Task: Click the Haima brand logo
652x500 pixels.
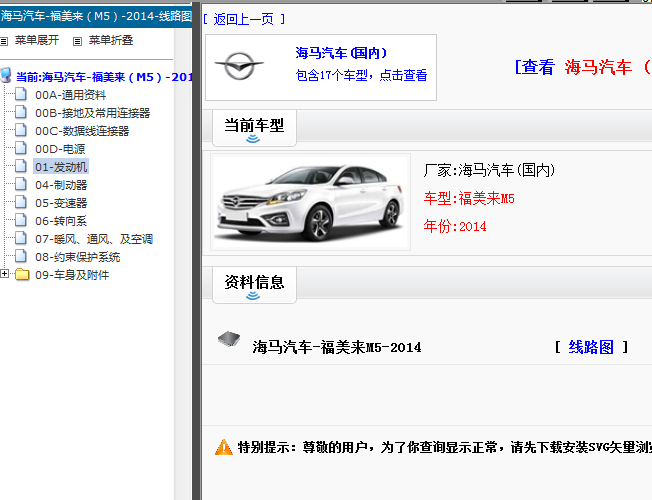Action: (239, 66)
